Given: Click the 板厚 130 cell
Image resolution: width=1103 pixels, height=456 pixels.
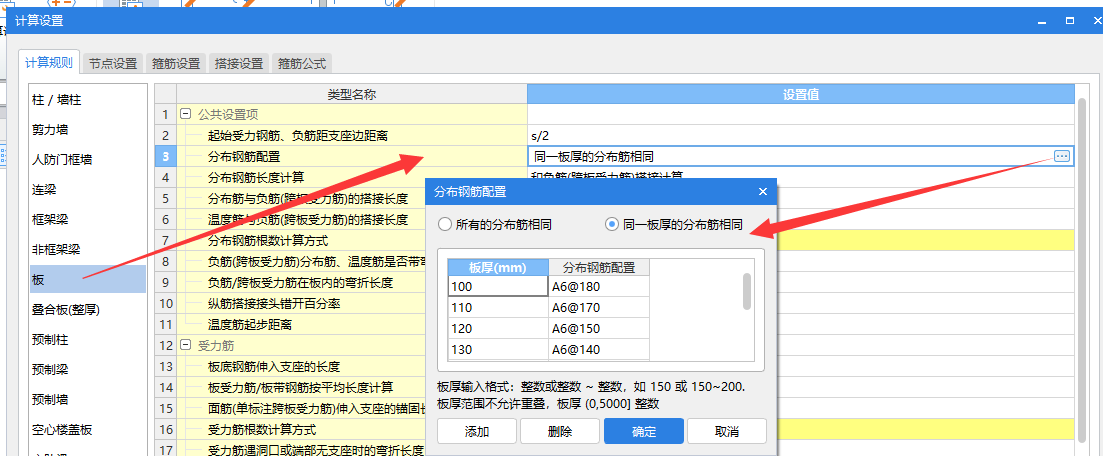Looking at the screenshot, I should [x=498, y=350].
